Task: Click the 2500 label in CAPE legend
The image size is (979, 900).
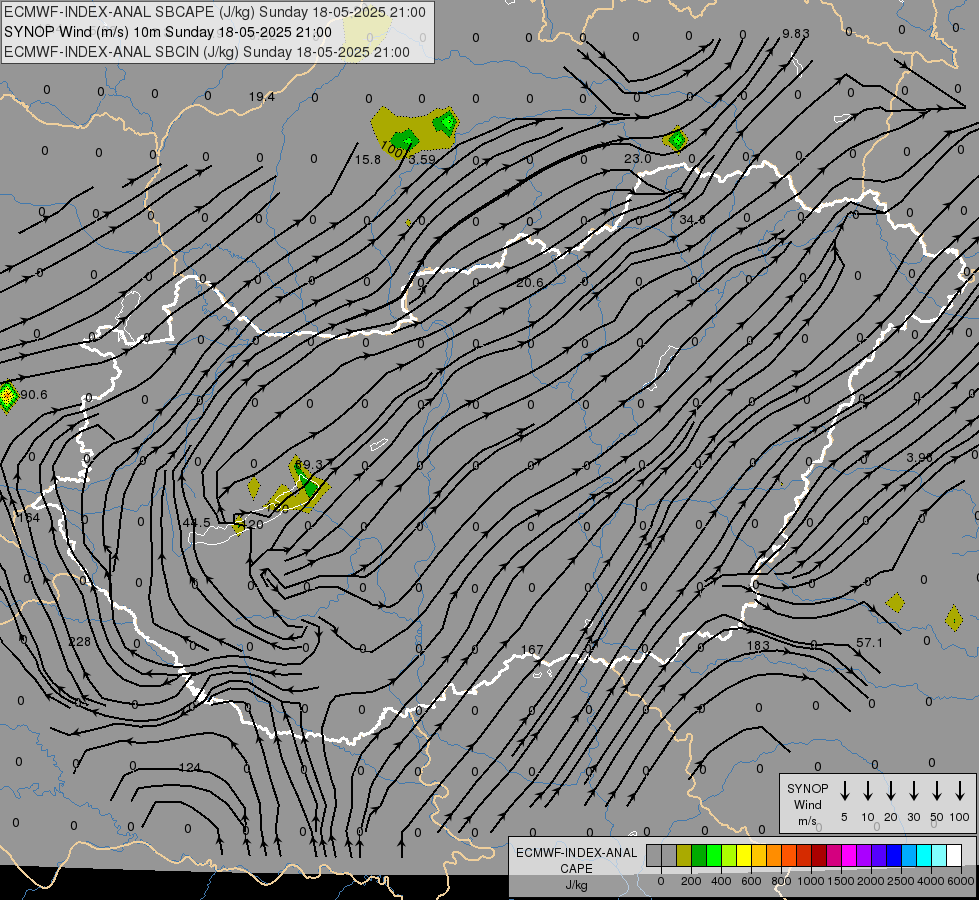Action: (x=900, y=881)
